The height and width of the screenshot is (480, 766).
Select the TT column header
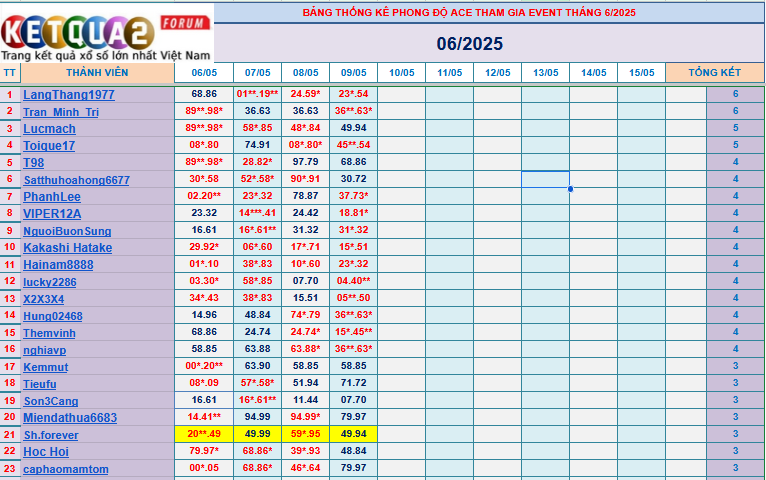(9, 73)
